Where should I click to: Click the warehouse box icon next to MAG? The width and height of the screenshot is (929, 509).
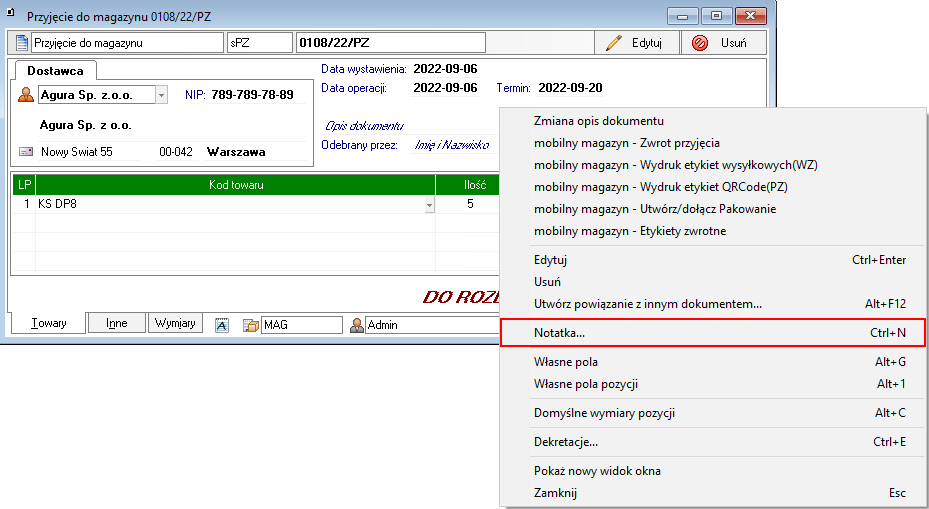250,325
